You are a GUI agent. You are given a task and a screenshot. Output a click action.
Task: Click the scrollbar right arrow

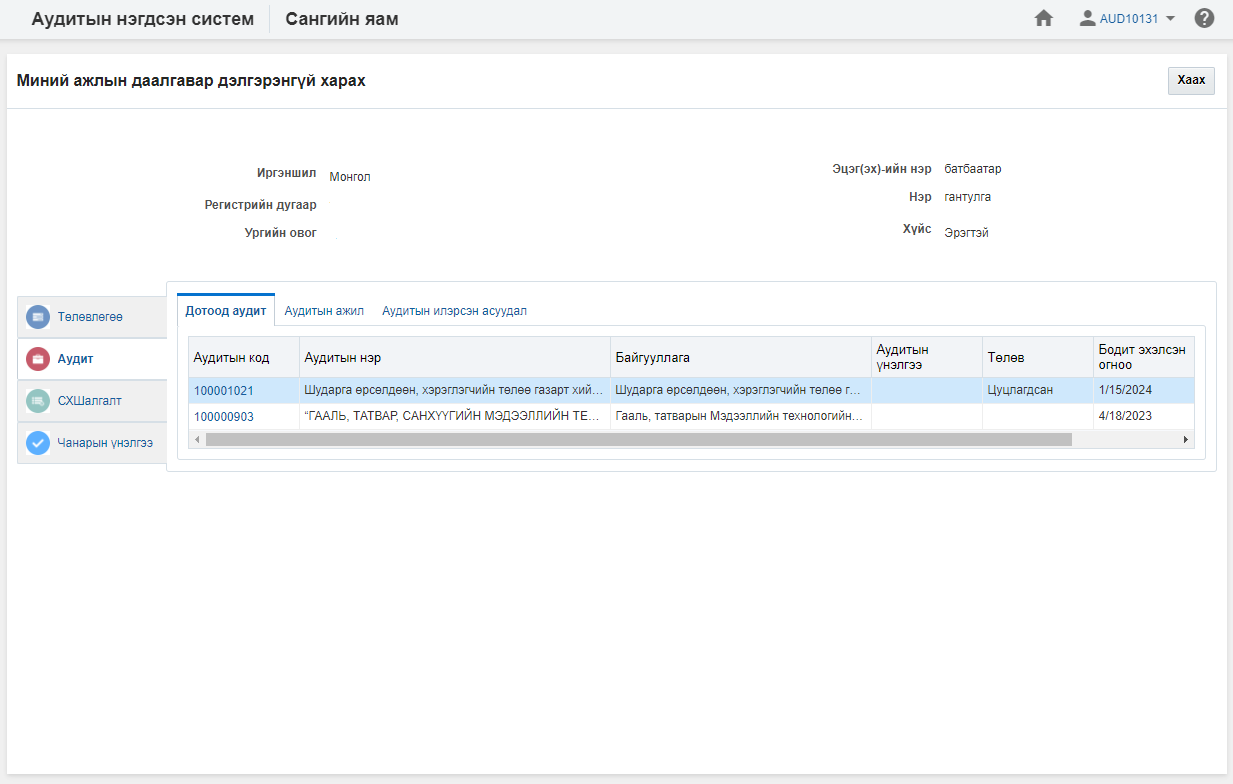(1187, 439)
